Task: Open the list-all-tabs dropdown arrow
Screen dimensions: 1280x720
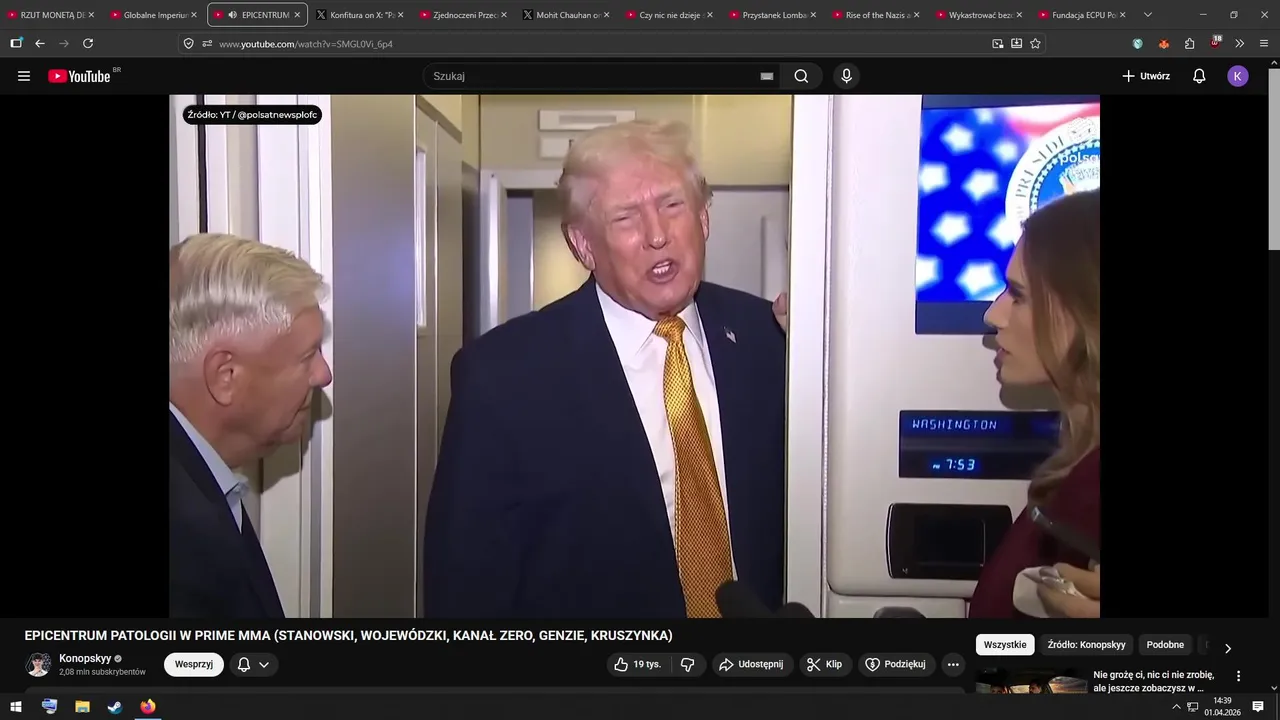Action: tap(1147, 15)
